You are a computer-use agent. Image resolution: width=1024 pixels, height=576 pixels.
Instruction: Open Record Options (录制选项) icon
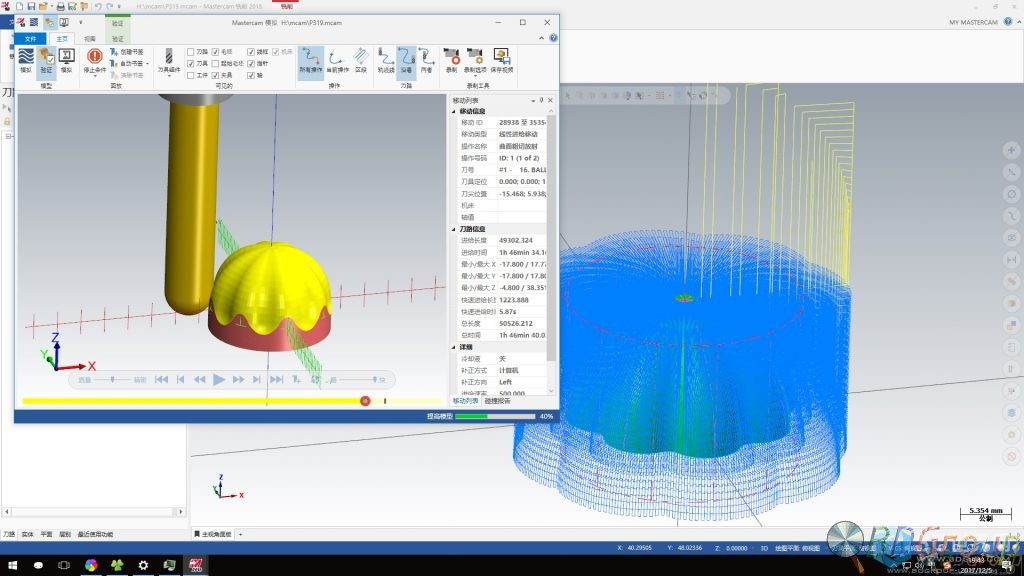coord(475,61)
